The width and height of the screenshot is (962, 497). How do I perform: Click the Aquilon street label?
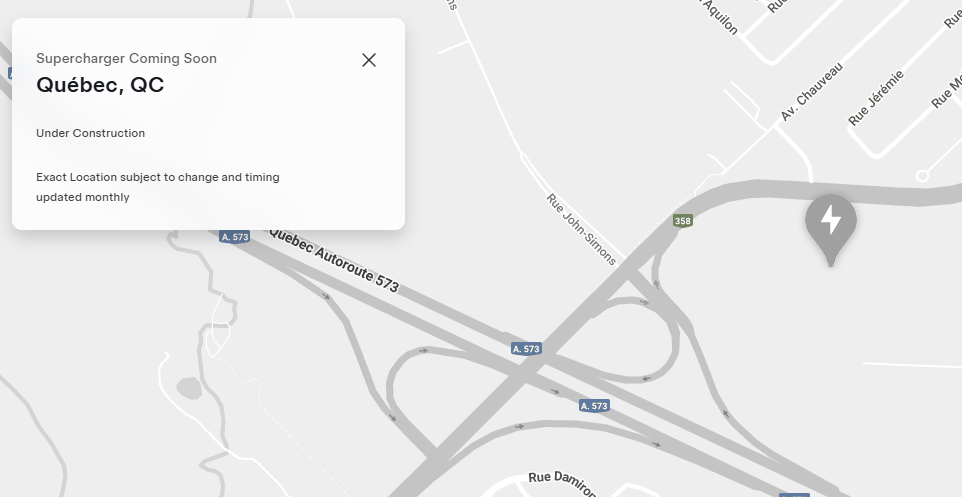pyautogui.click(x=719, y=17)
